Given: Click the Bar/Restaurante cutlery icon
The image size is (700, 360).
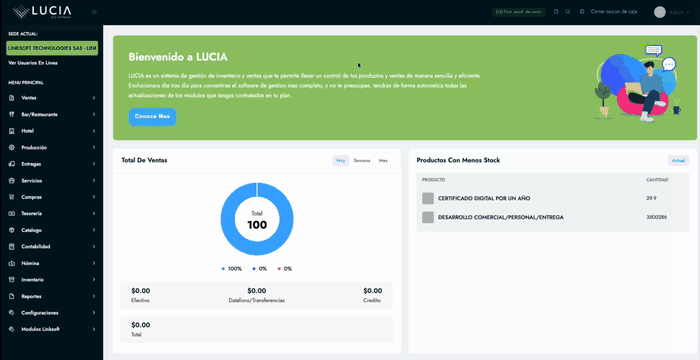Looking at the screenshot, I should click(12, 114).
